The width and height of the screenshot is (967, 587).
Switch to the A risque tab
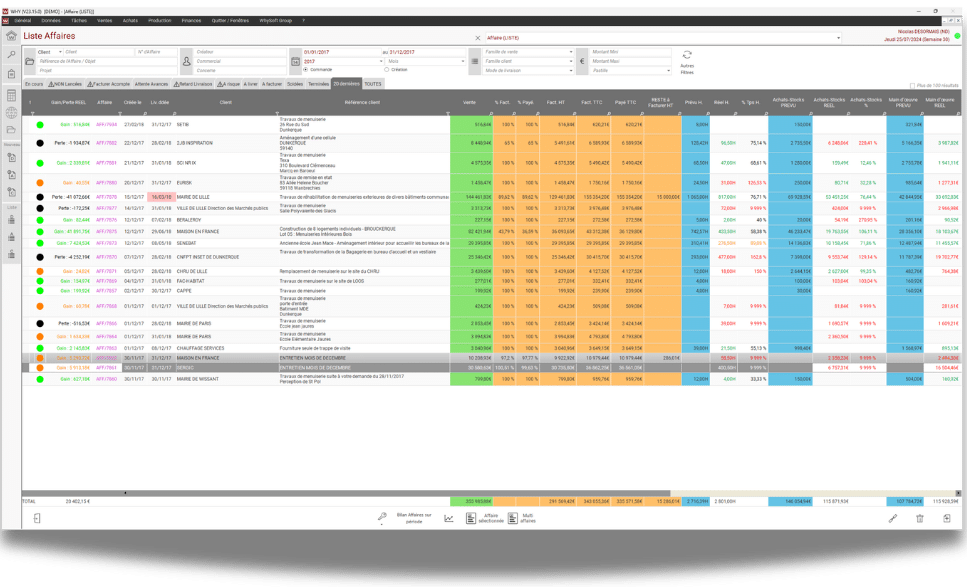click(229, 84)
